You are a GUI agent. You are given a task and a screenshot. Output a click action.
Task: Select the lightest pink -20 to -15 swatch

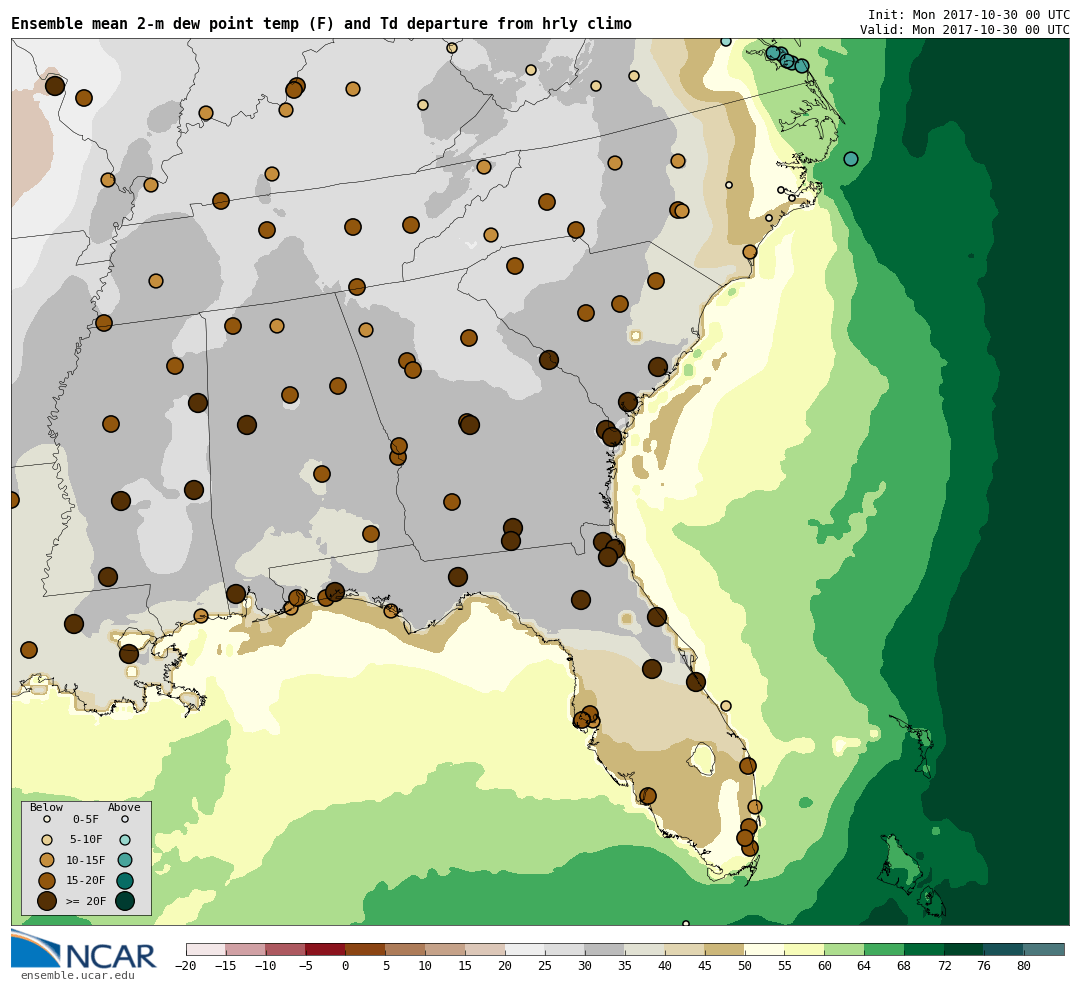pos(206,949)
